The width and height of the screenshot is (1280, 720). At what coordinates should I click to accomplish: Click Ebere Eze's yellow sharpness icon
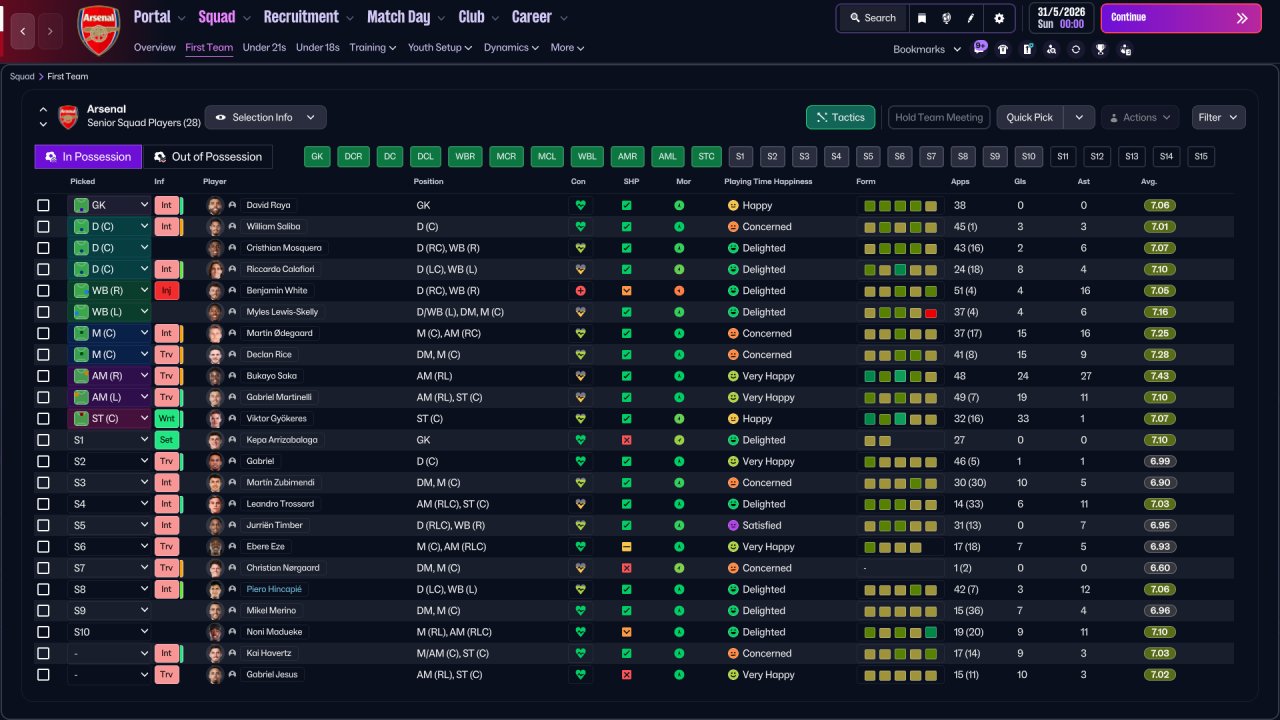[x=626, y=547]
